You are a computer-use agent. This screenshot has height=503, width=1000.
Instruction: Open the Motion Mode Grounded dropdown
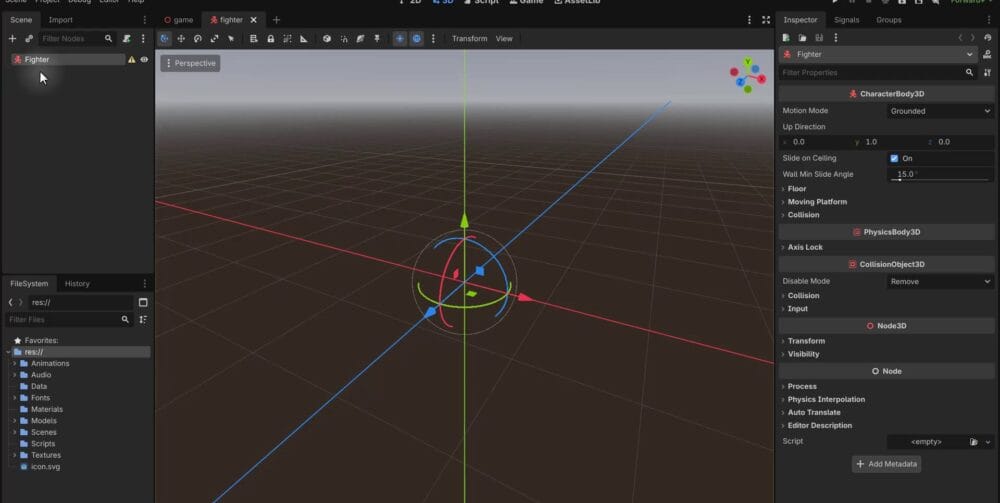point(940,111)
